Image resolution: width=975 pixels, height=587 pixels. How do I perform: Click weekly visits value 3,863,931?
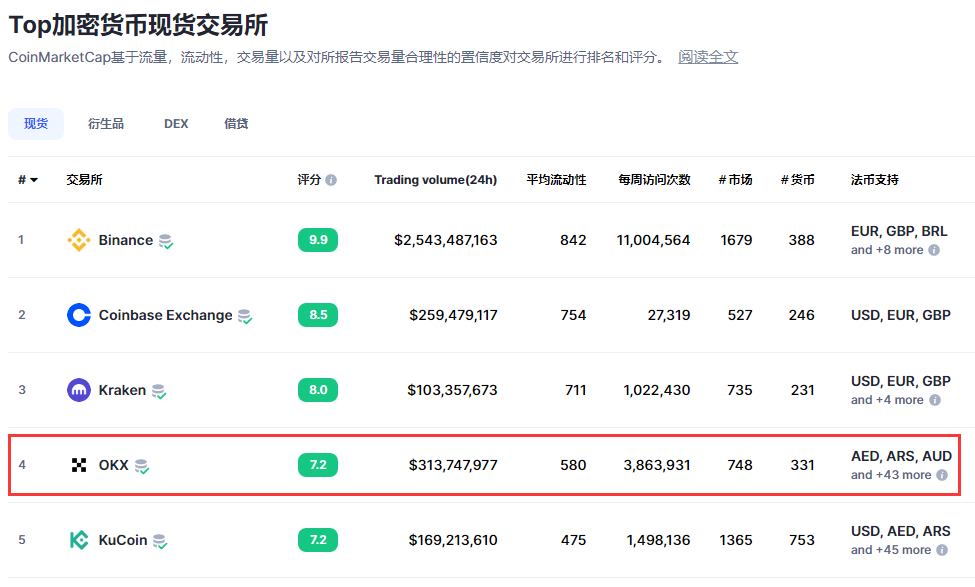tap(657, 465)
